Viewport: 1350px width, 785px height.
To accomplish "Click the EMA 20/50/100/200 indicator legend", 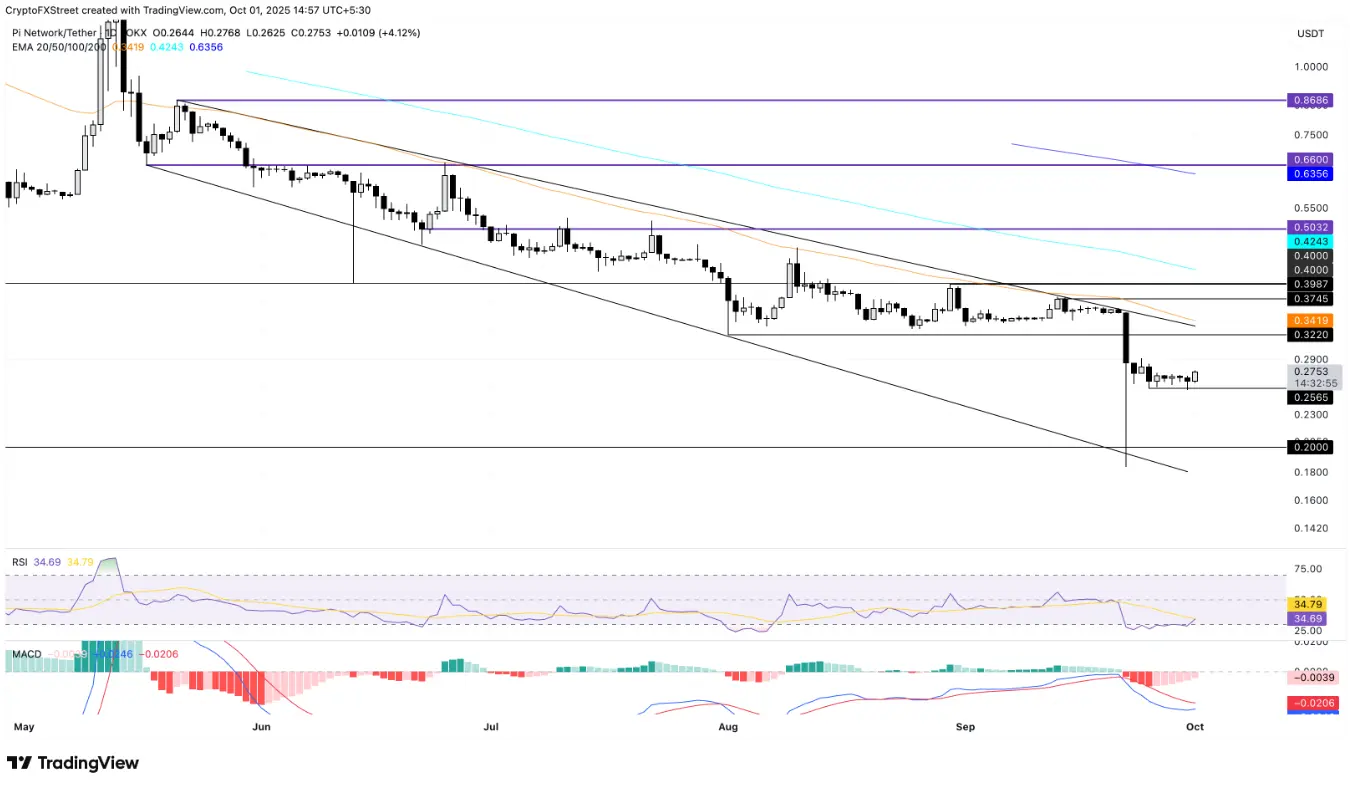I will 58,46.
